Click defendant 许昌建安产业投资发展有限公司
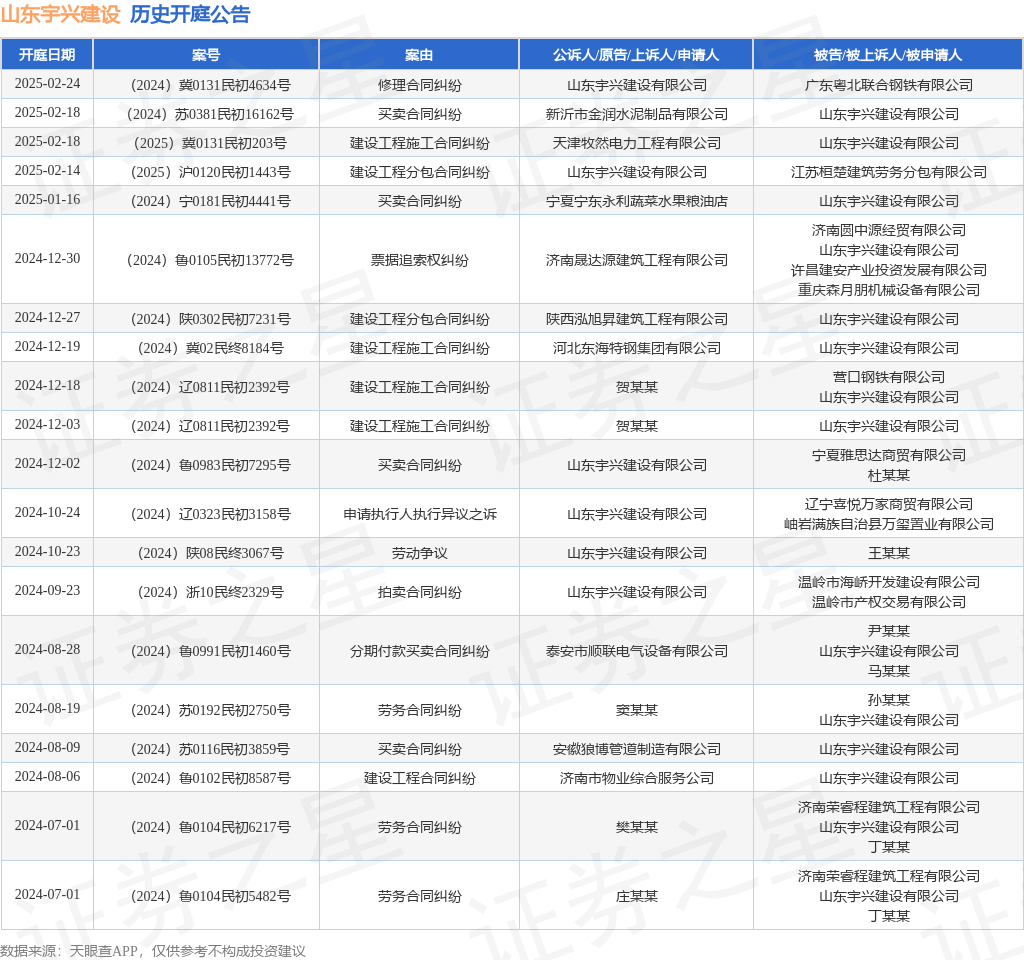 point(889,270)
